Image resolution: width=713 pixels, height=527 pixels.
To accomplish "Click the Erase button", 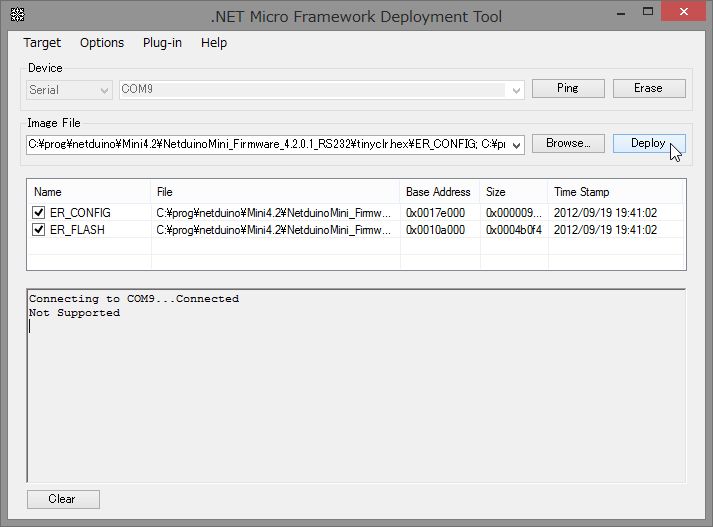I will pos(649,88).
